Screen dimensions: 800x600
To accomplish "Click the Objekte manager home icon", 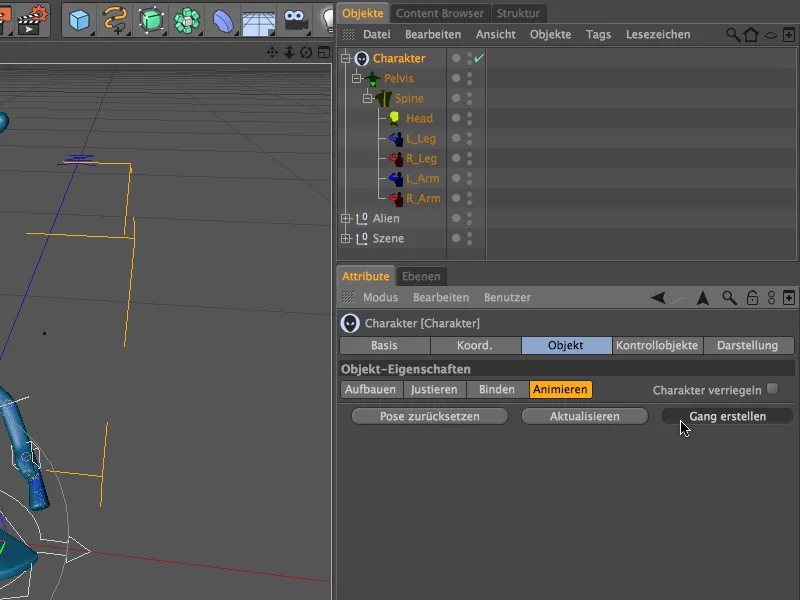I will tap(751, 35).
